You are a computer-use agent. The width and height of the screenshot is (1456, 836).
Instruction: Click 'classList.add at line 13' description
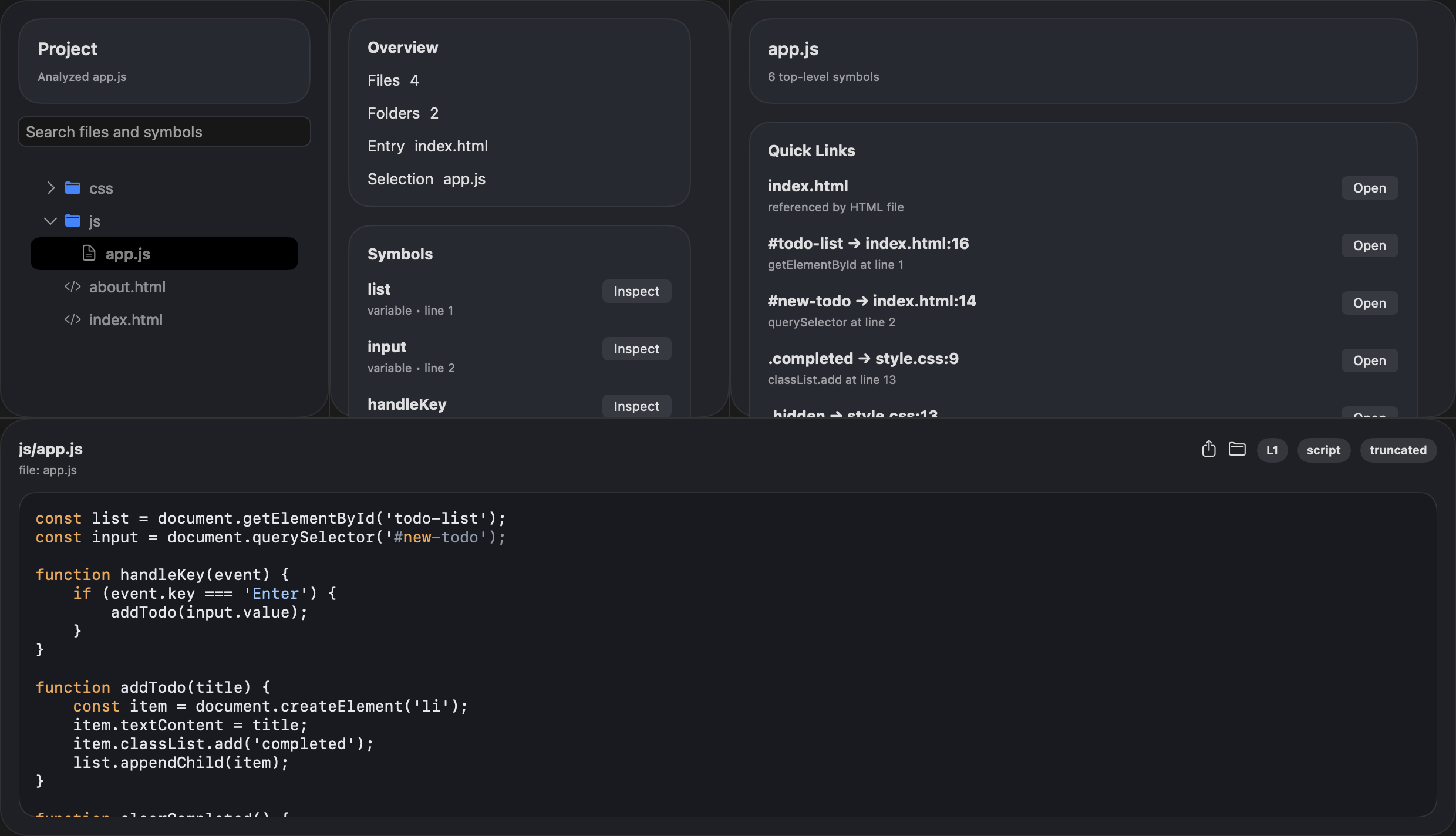coord(832,379)
